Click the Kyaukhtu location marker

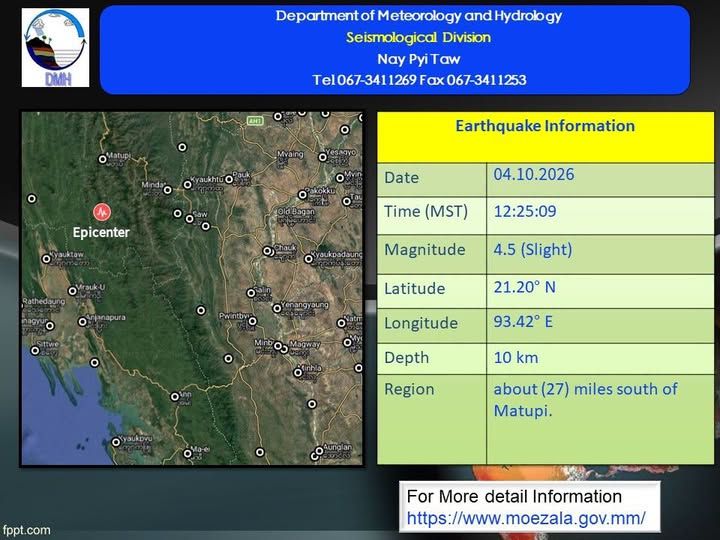[x=187, y=185]
